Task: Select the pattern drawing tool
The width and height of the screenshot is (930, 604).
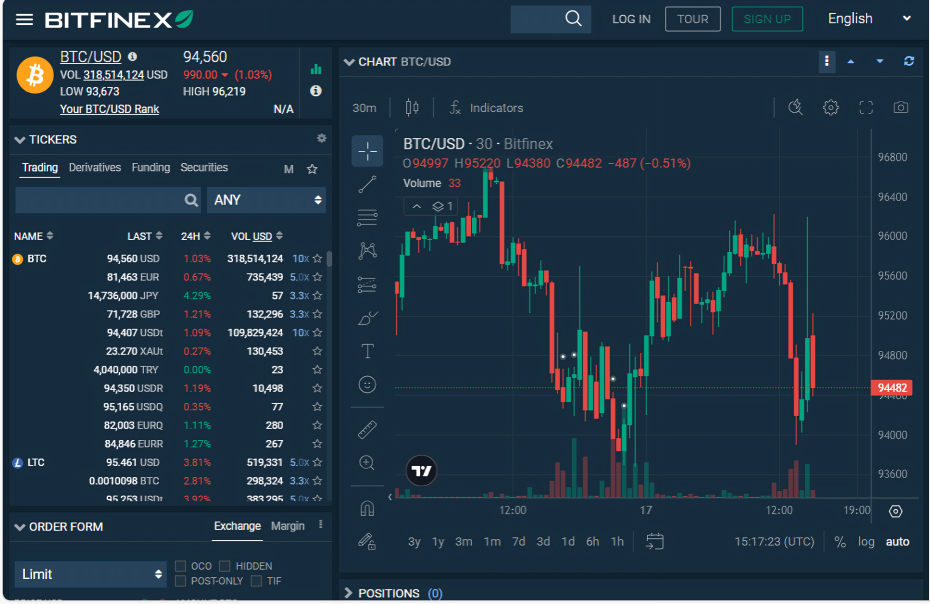Action: [x=367, y=251]
